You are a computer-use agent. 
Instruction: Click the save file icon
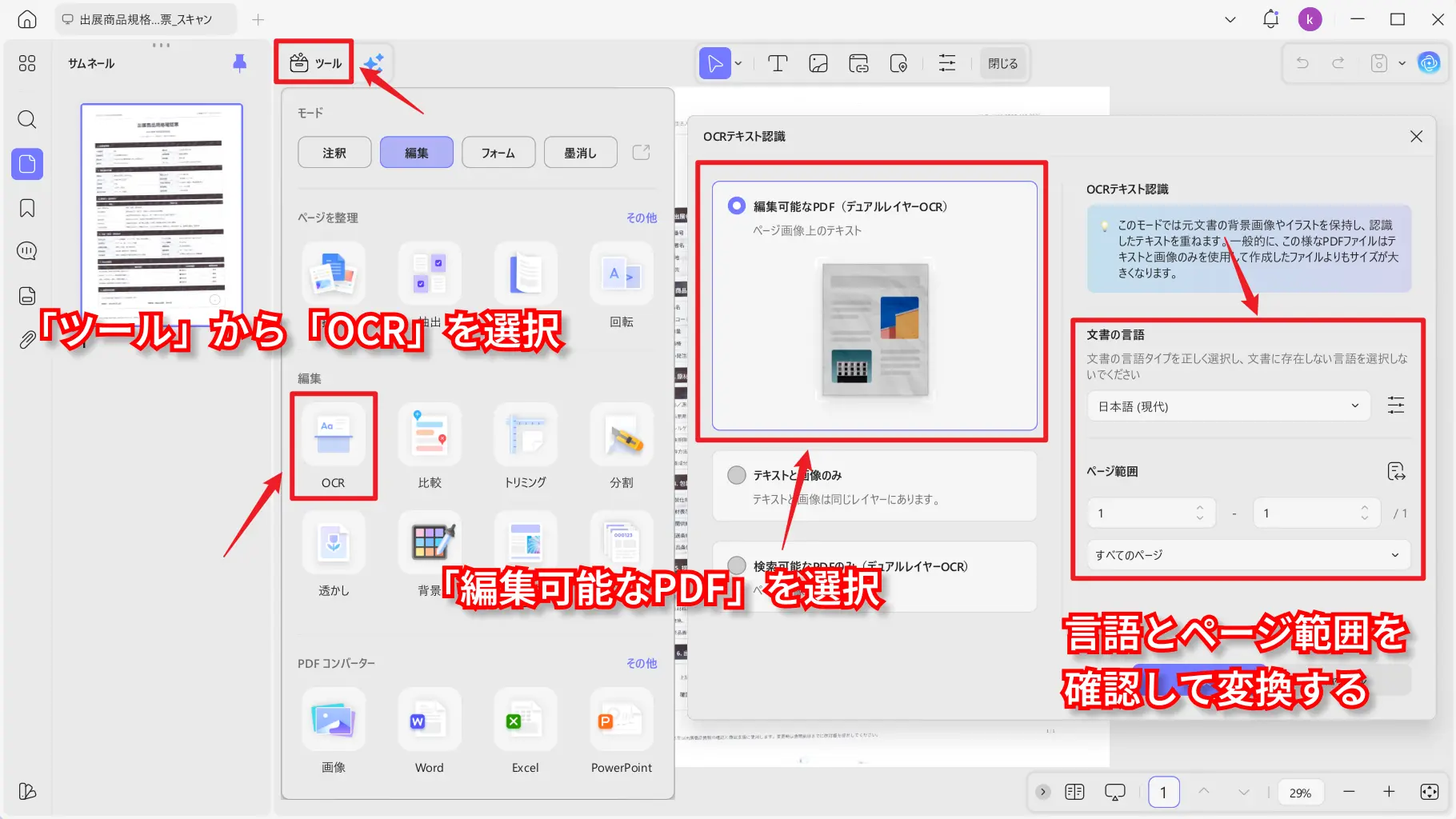tap(1379, 63)
